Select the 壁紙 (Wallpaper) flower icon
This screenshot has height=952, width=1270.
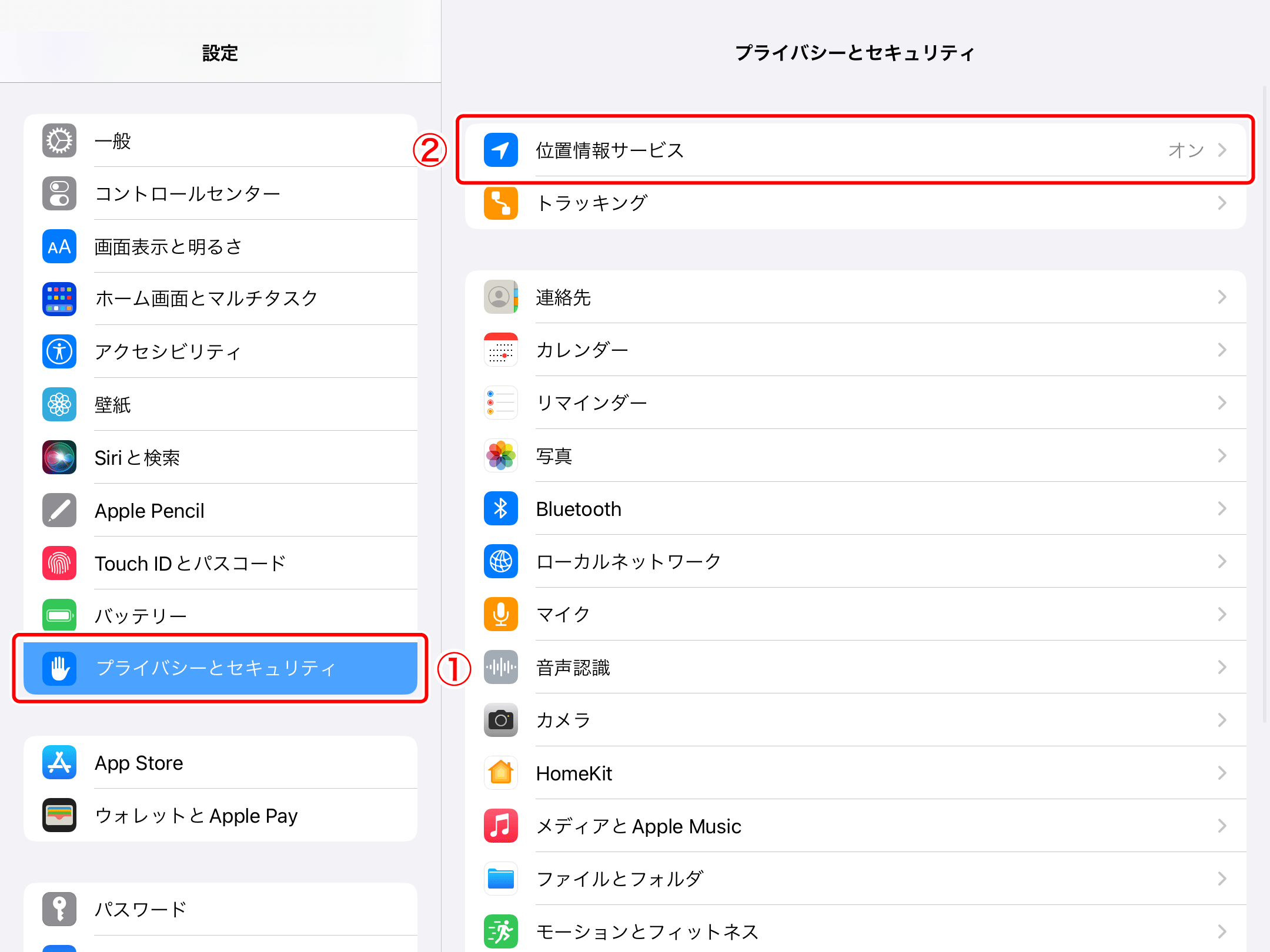point(59,404)
